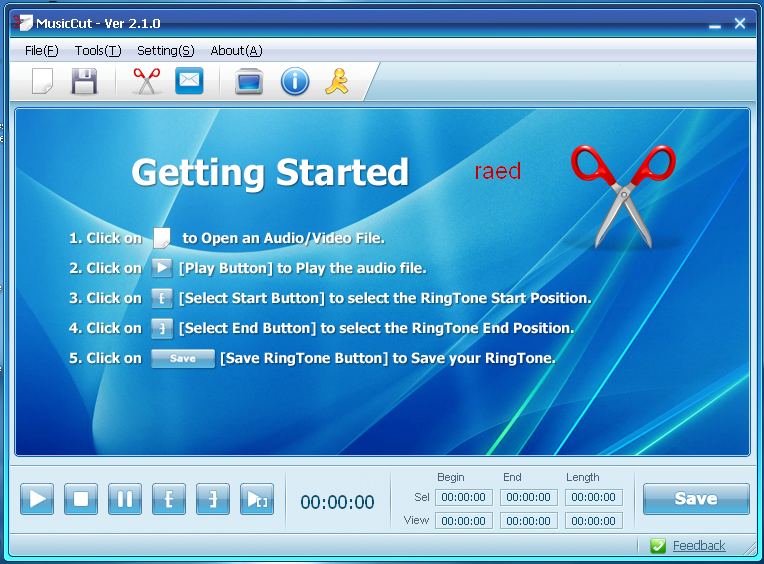The width and height of the screenshot is (764, 564).
Task: Click the yellow running figure icon
Action: [x=337, y=81]
